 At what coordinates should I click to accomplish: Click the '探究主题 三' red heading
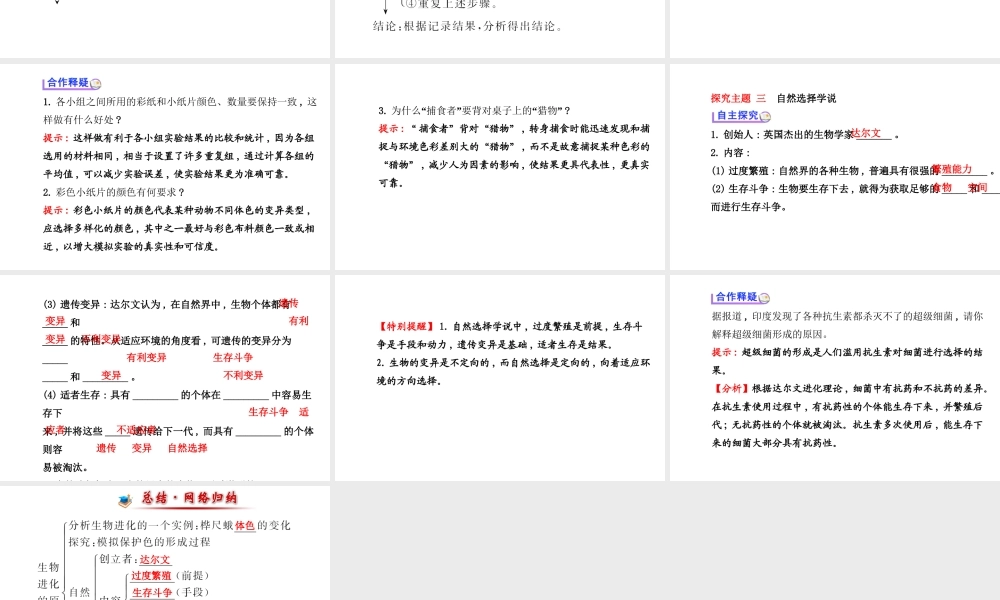(739, 98)
